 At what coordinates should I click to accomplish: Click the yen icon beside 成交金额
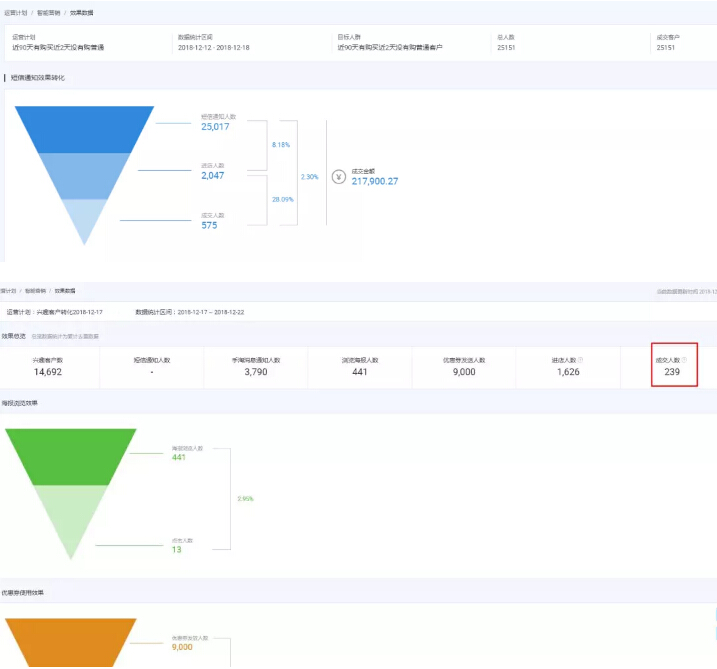(339, 177)
